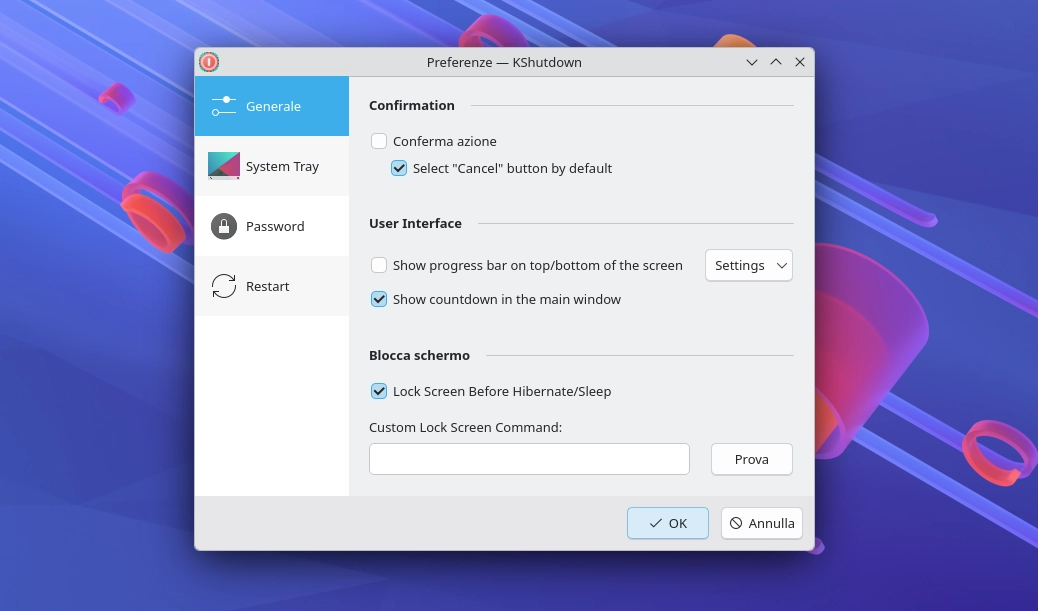Disable Show countdown in the main window

coord(379,299)
